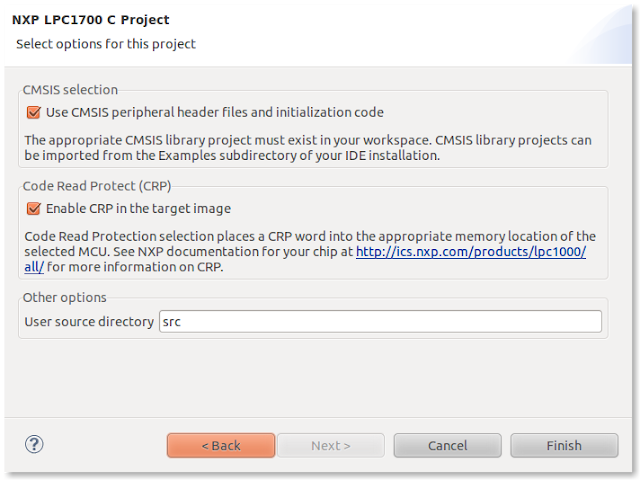Click the 'all/' link continuation
Image resolution: width=640 pixels, height=480 pixels.
click(x=34, y=267)
